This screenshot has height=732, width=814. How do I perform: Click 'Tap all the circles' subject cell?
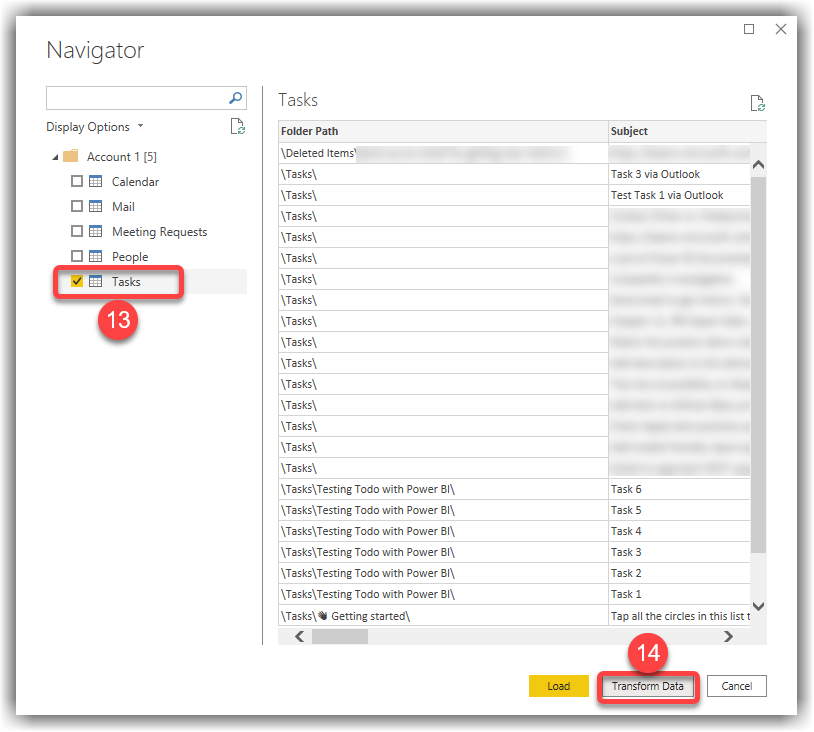[x=680, y=616]
